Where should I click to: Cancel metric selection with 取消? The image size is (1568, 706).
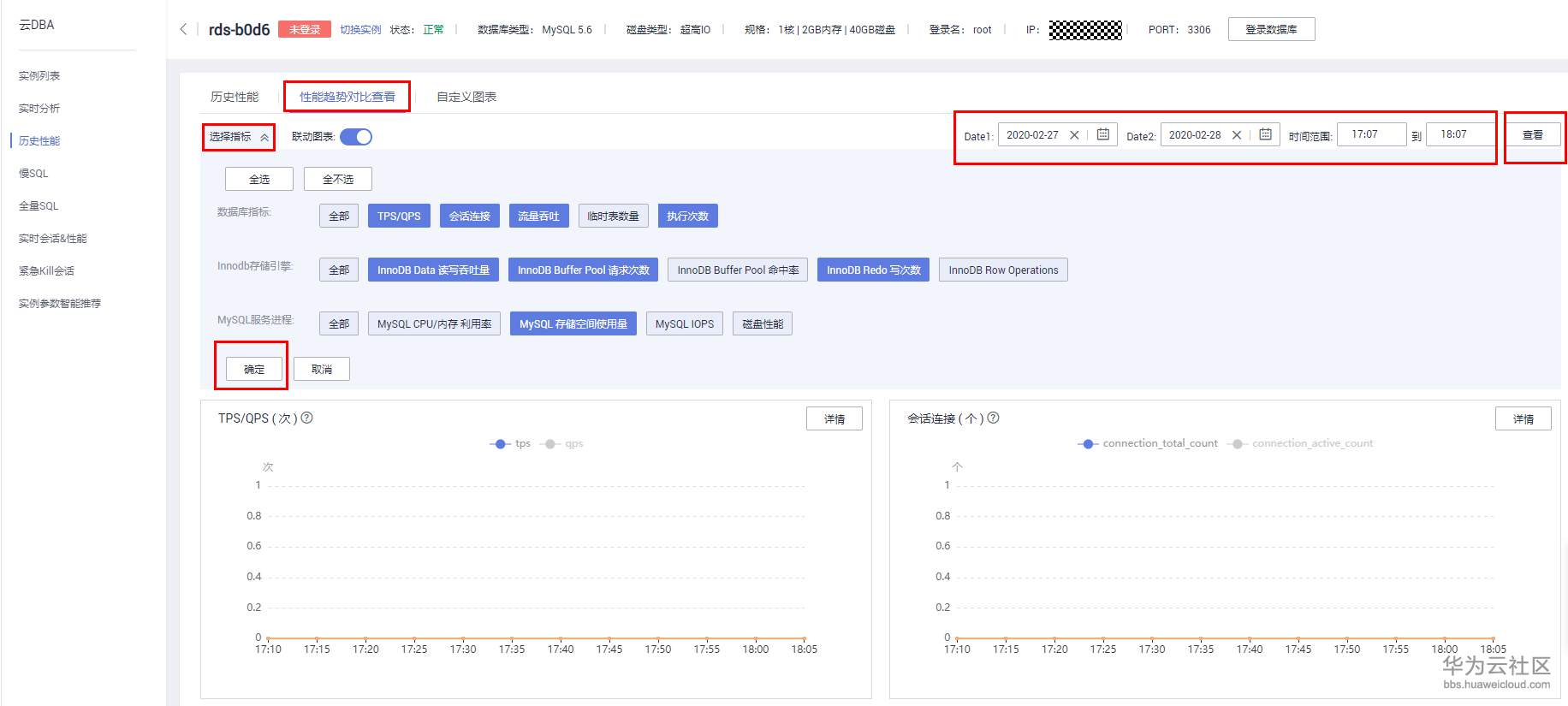[322, 369]
